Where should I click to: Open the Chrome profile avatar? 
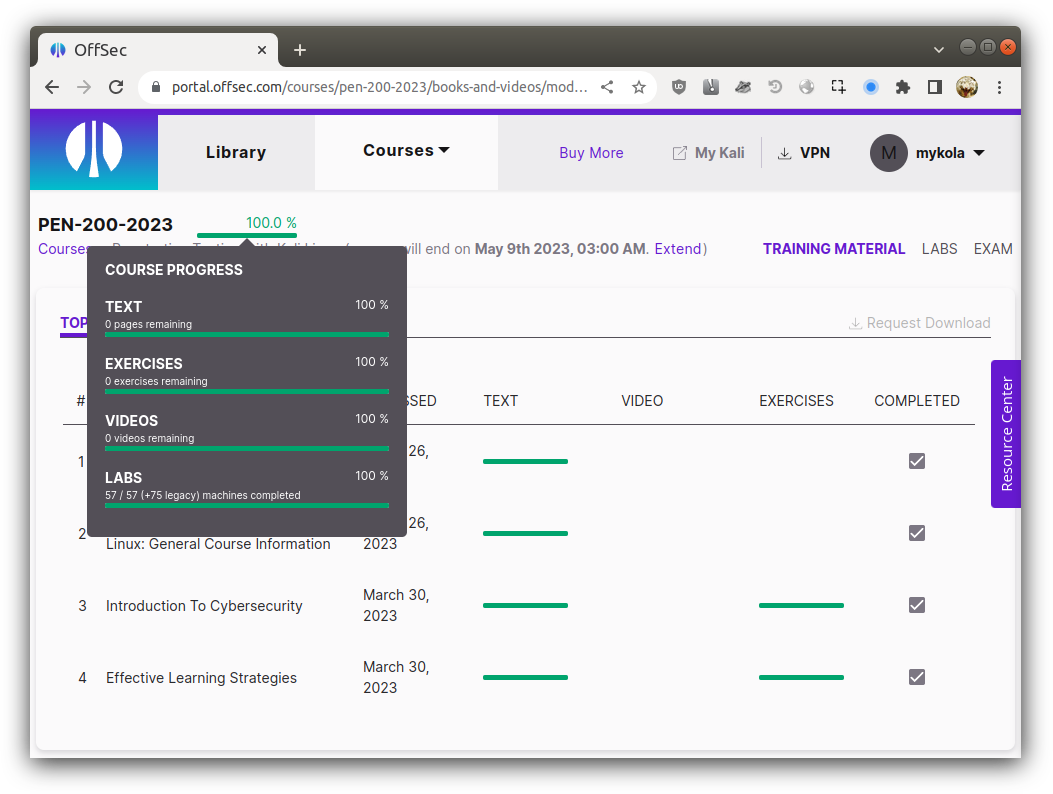(x=967, y=87)
